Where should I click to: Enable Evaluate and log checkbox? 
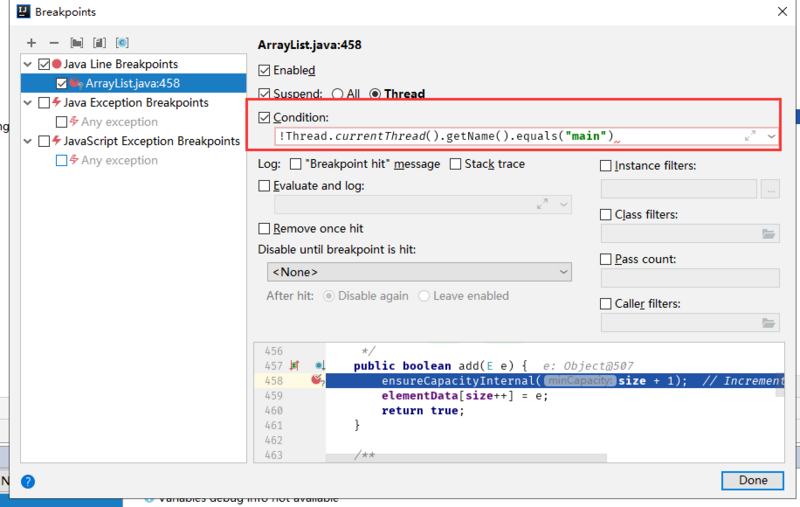click(x=264, y=186)
